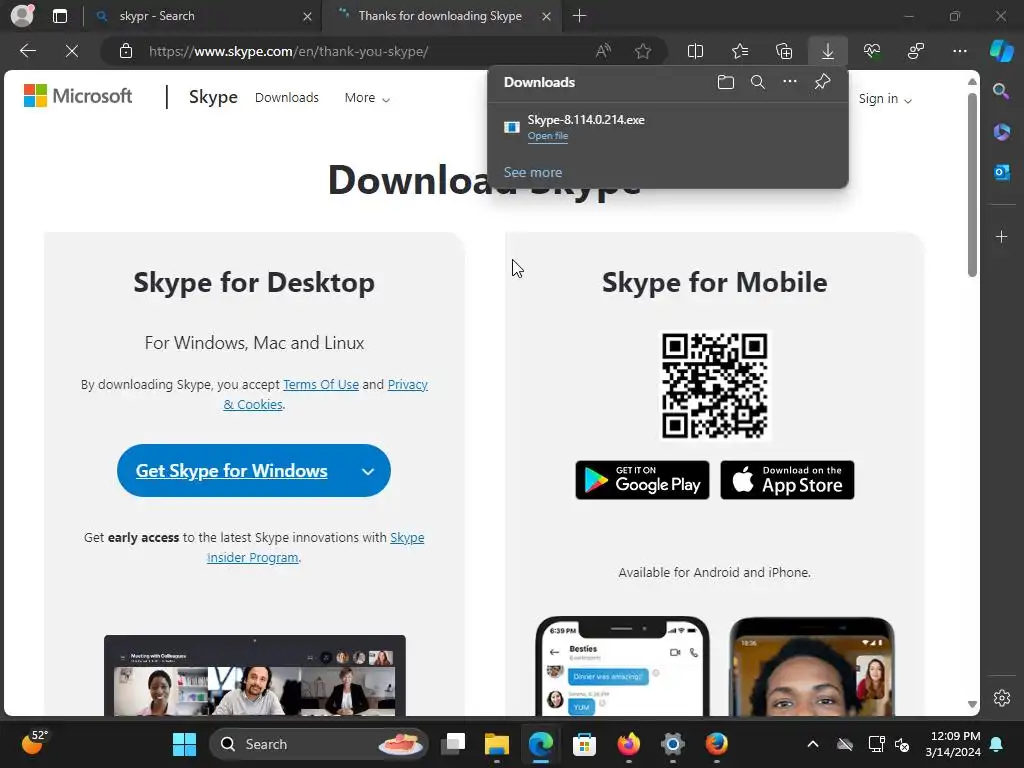This screenshot has width=1024, height=768.
Task: Open sidebar Search icon
Action: coord(1001,91)
